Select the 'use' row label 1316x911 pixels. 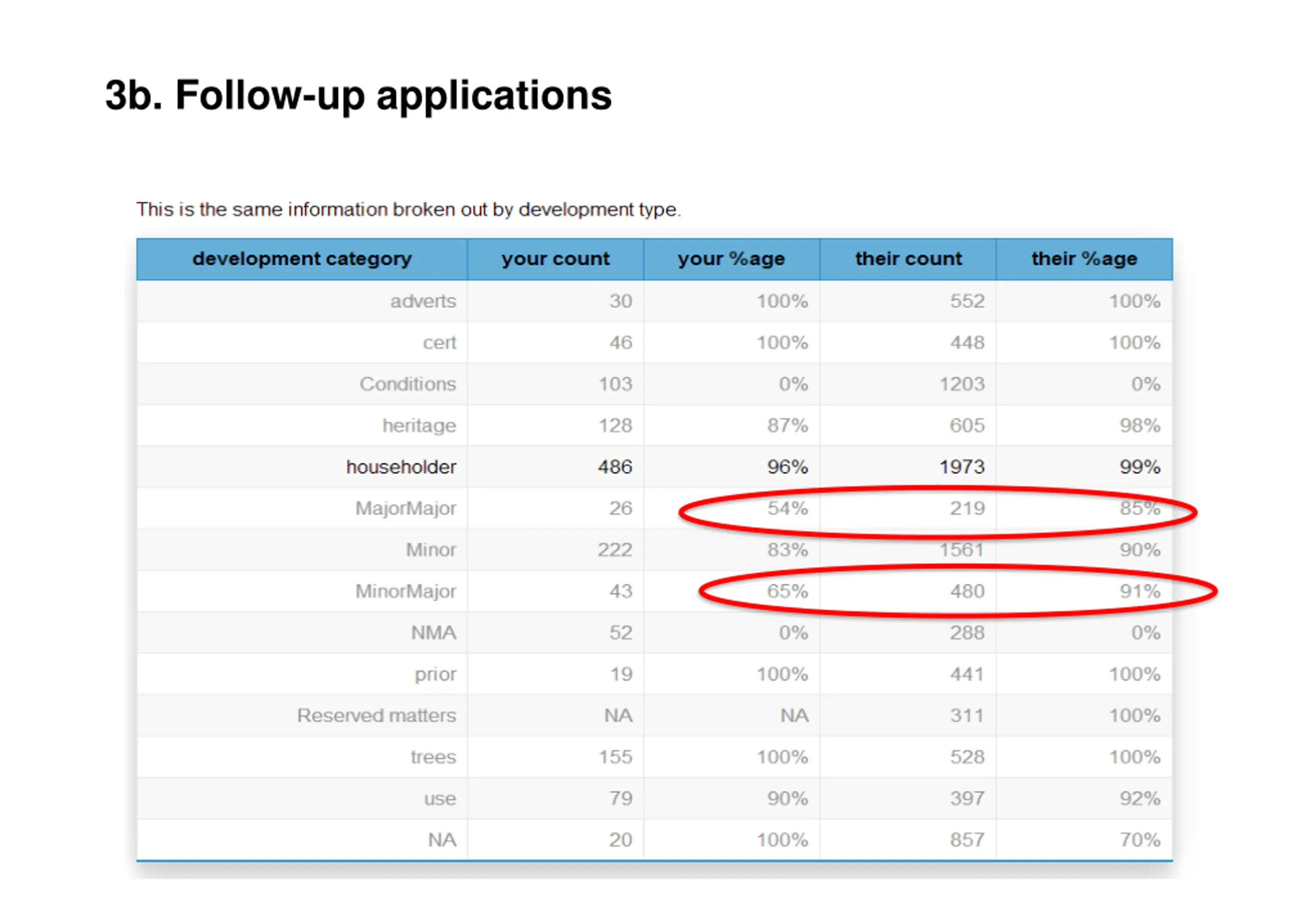[x=440, y=798]
